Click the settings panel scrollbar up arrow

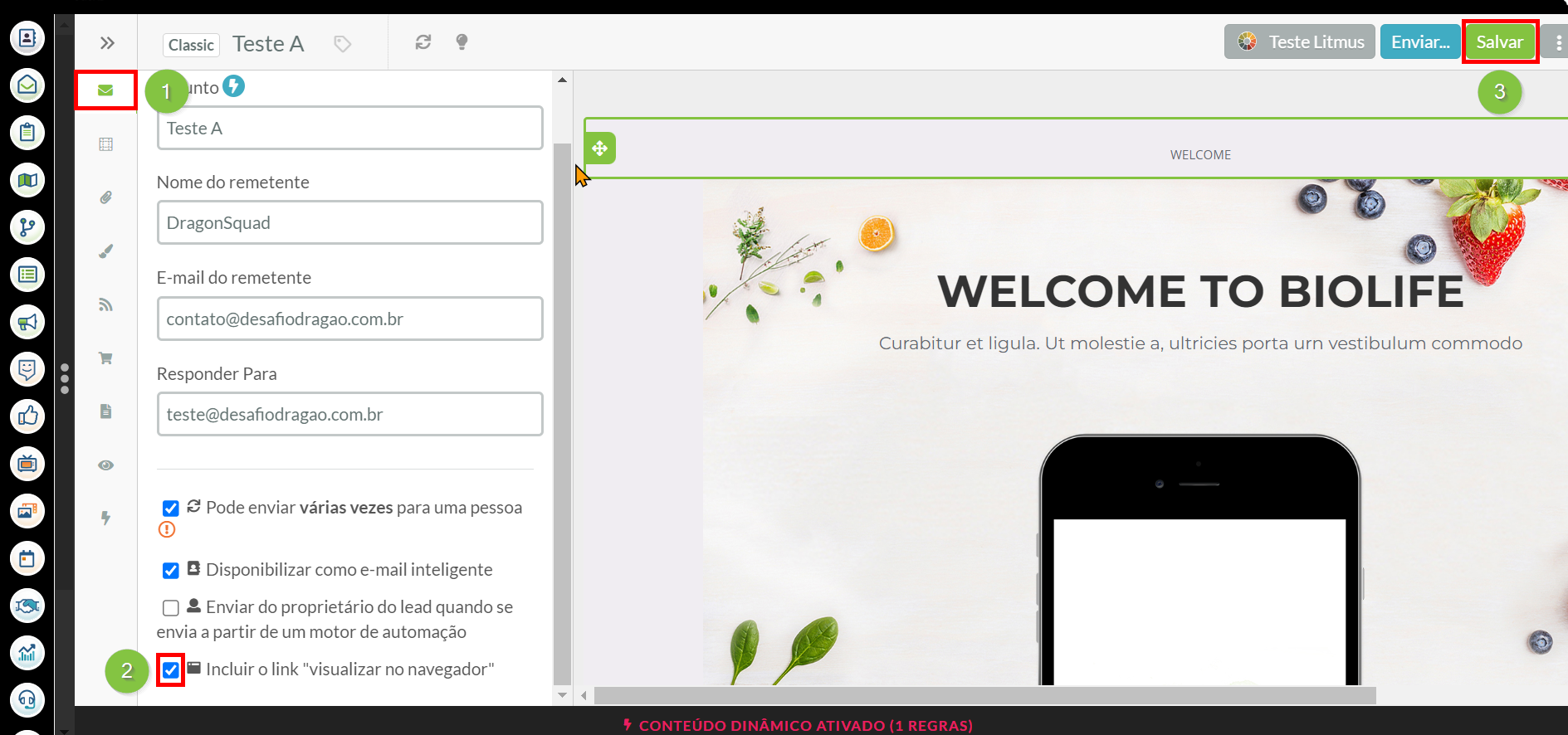coord(562,80)
